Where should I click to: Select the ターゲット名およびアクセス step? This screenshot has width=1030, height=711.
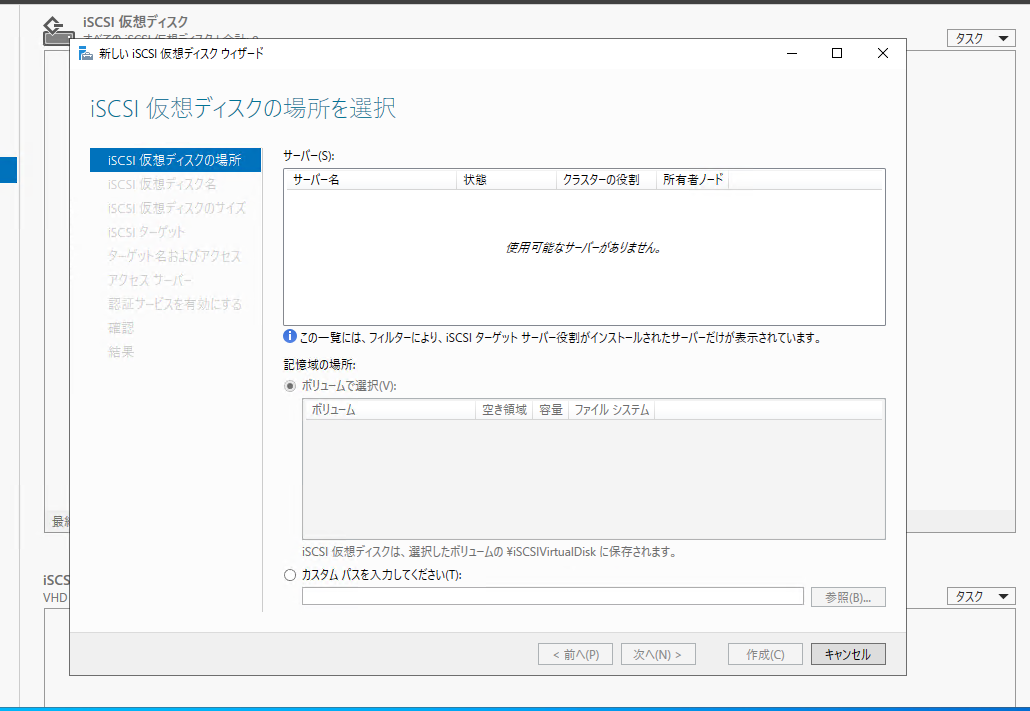pyautogui.click(x=174, y=256)
